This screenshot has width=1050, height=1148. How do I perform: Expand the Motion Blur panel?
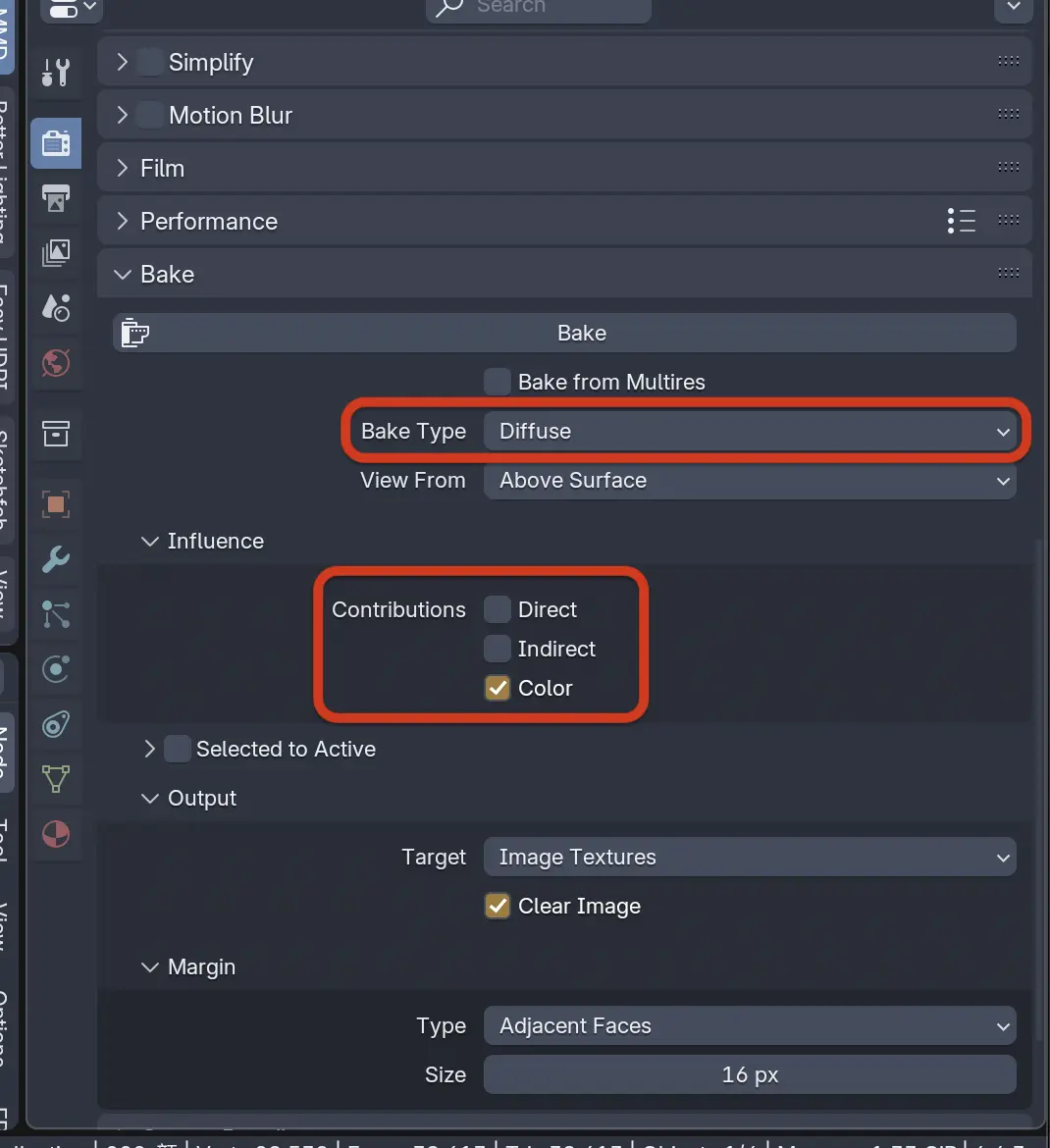pyautogui.click(x=123, y=115)
